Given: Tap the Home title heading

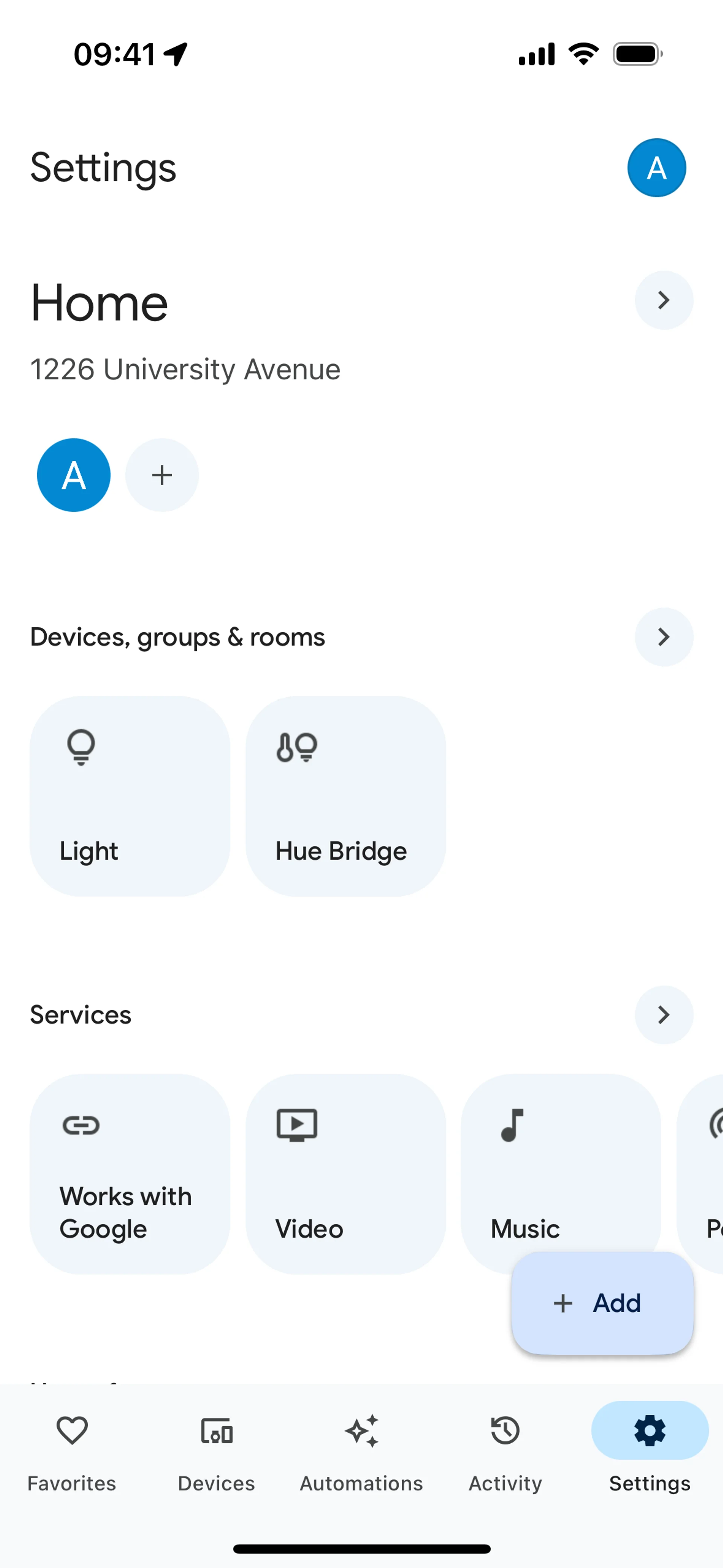Looking at the screenshot, I should click(x=99, y=303).
